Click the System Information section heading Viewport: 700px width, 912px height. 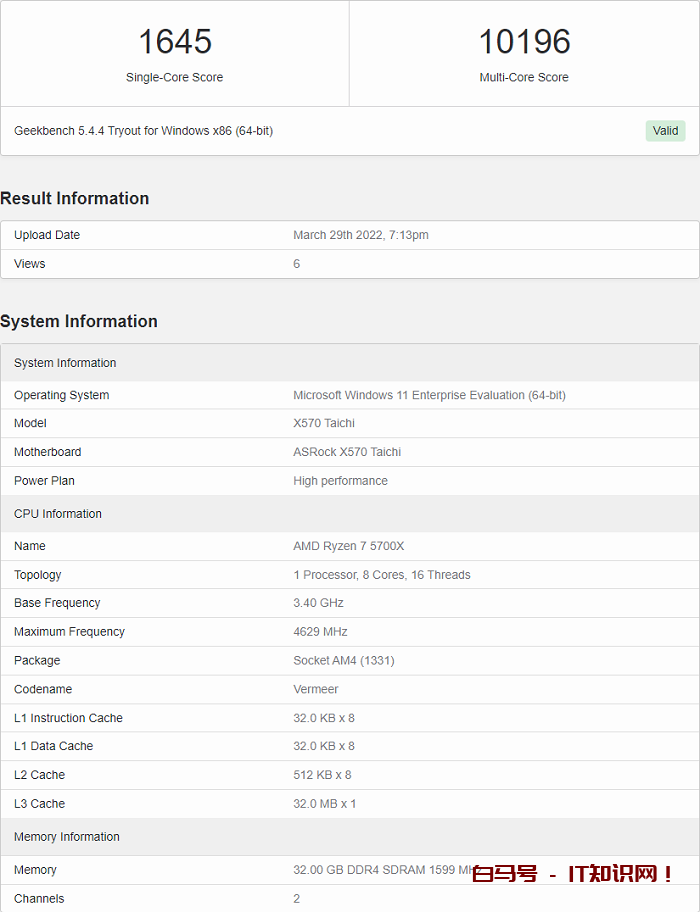[79, 321]
